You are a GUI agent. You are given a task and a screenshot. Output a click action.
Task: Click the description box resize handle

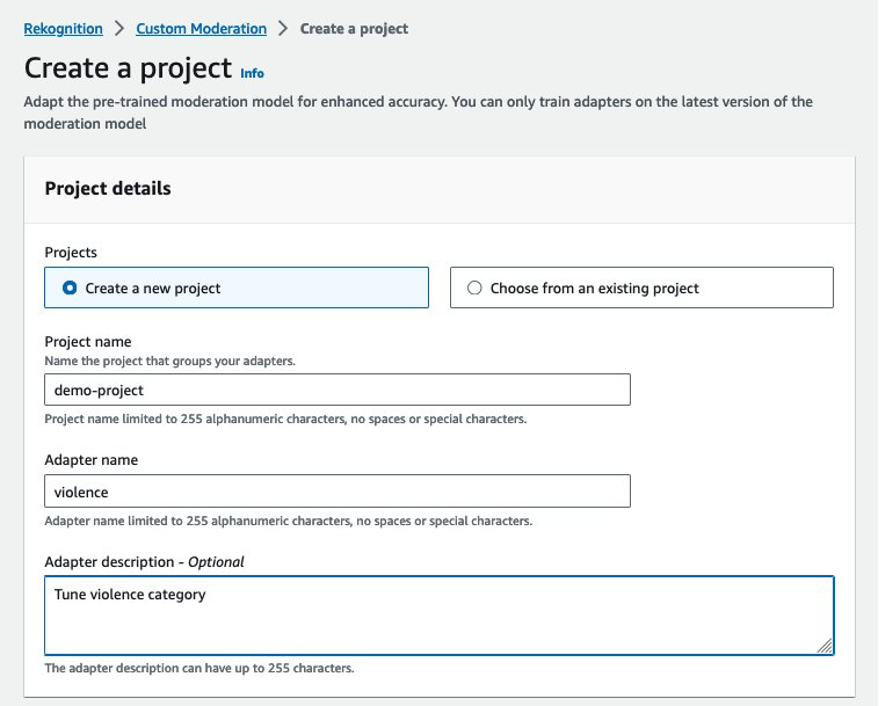(825, 646)
